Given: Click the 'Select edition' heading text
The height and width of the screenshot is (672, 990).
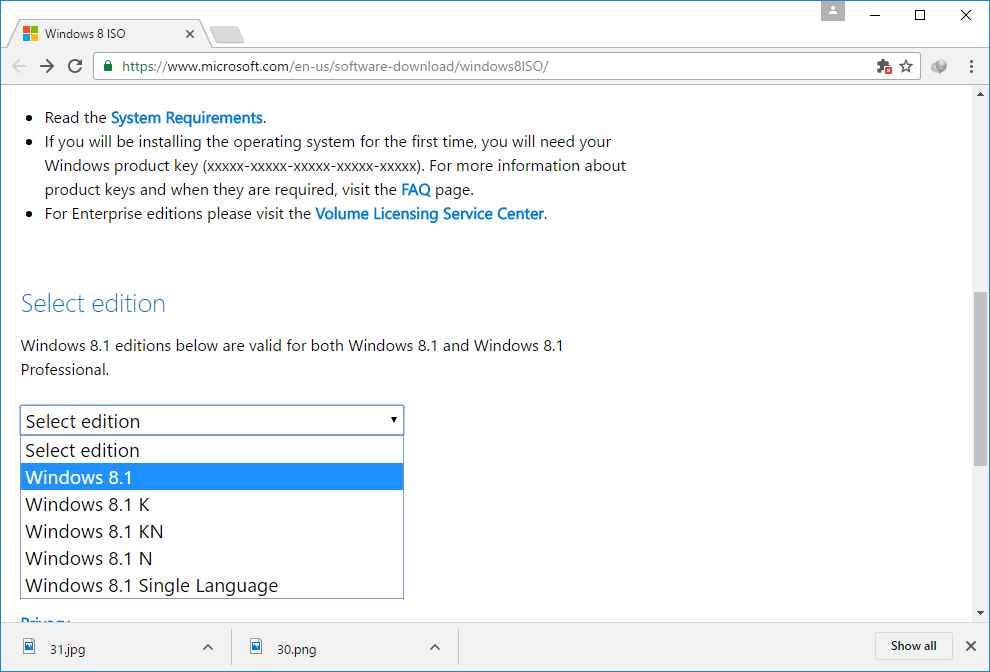Looking at the screenshot, I should 93,304.
